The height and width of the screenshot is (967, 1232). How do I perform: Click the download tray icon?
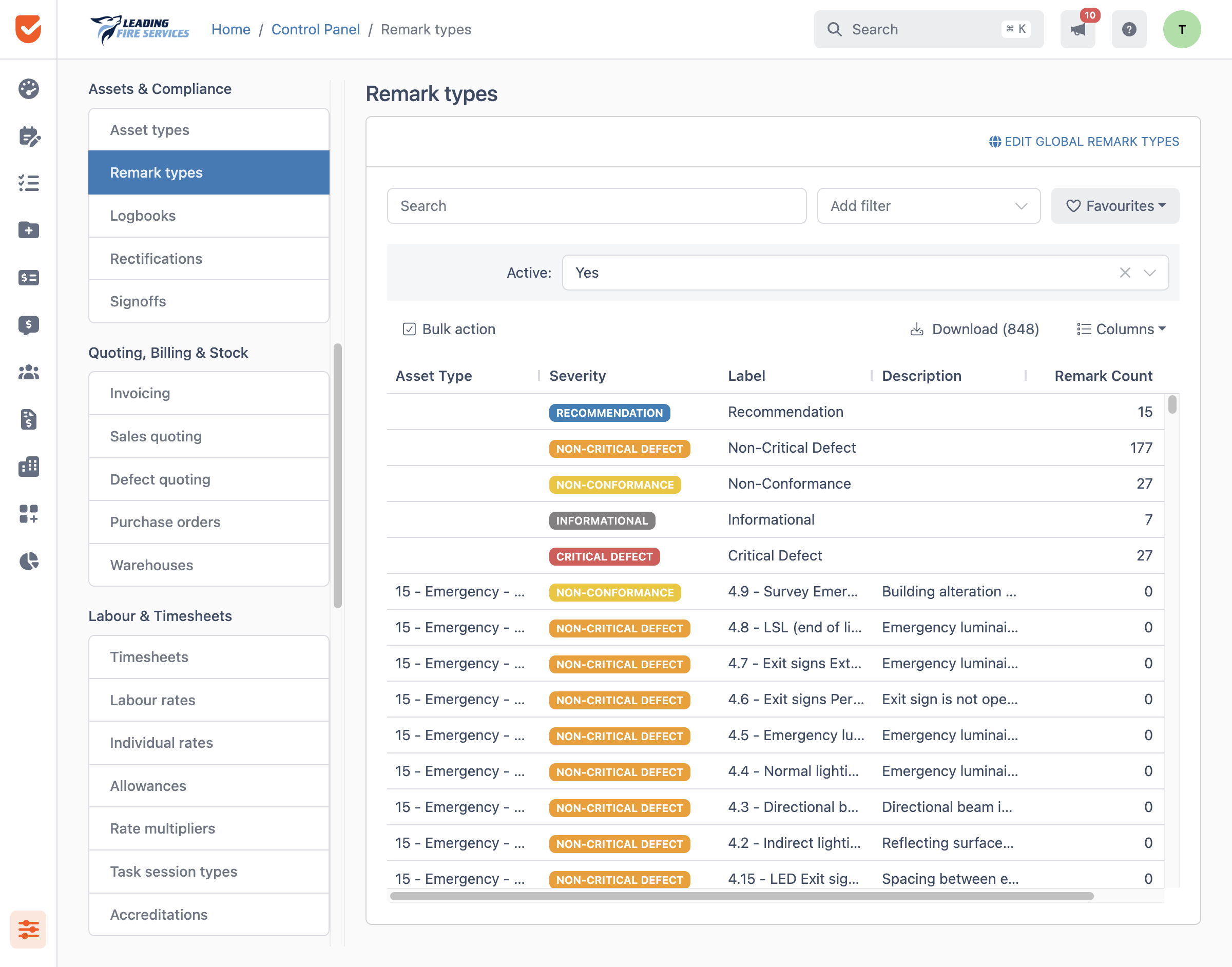coord(917,329)
